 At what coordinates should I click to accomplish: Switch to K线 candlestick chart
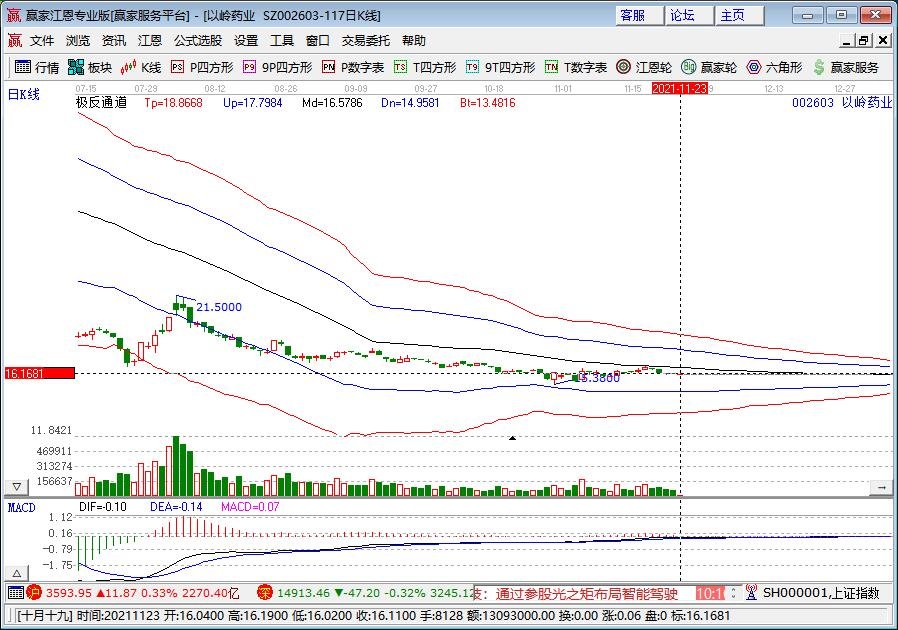click(x=141, y=68)
